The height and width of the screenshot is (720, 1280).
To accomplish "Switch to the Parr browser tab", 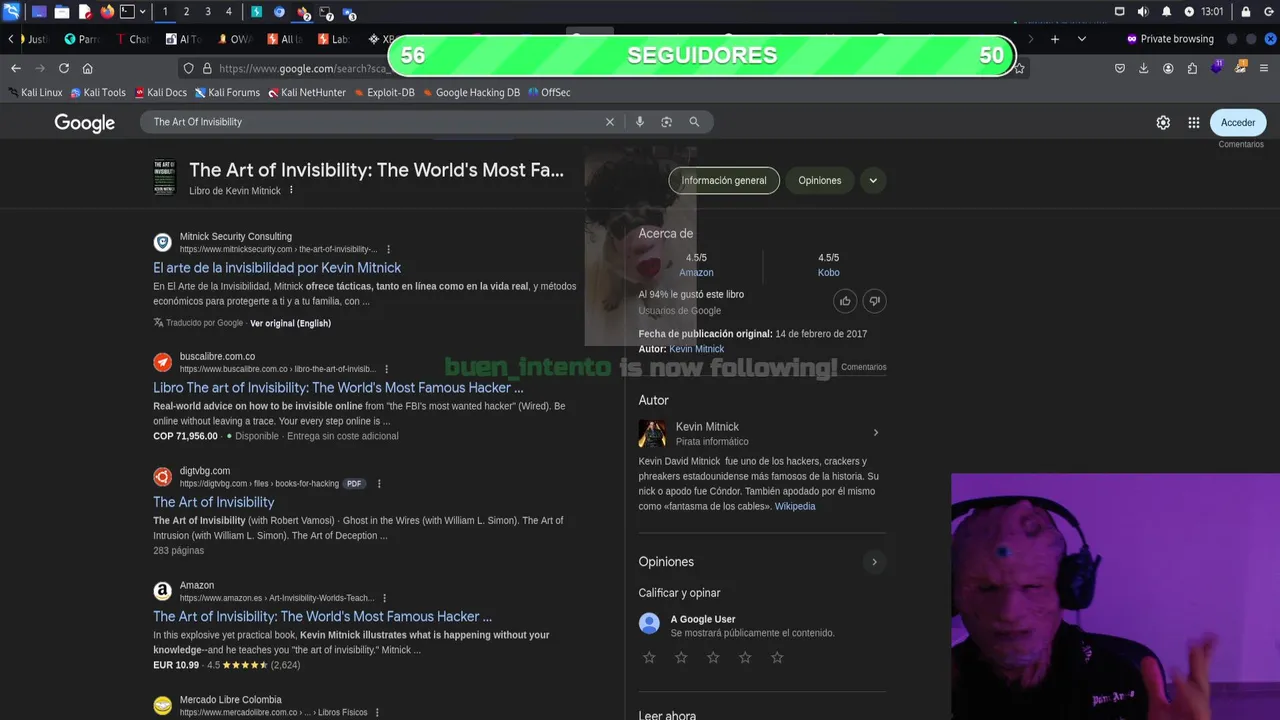I will [82, 39].
